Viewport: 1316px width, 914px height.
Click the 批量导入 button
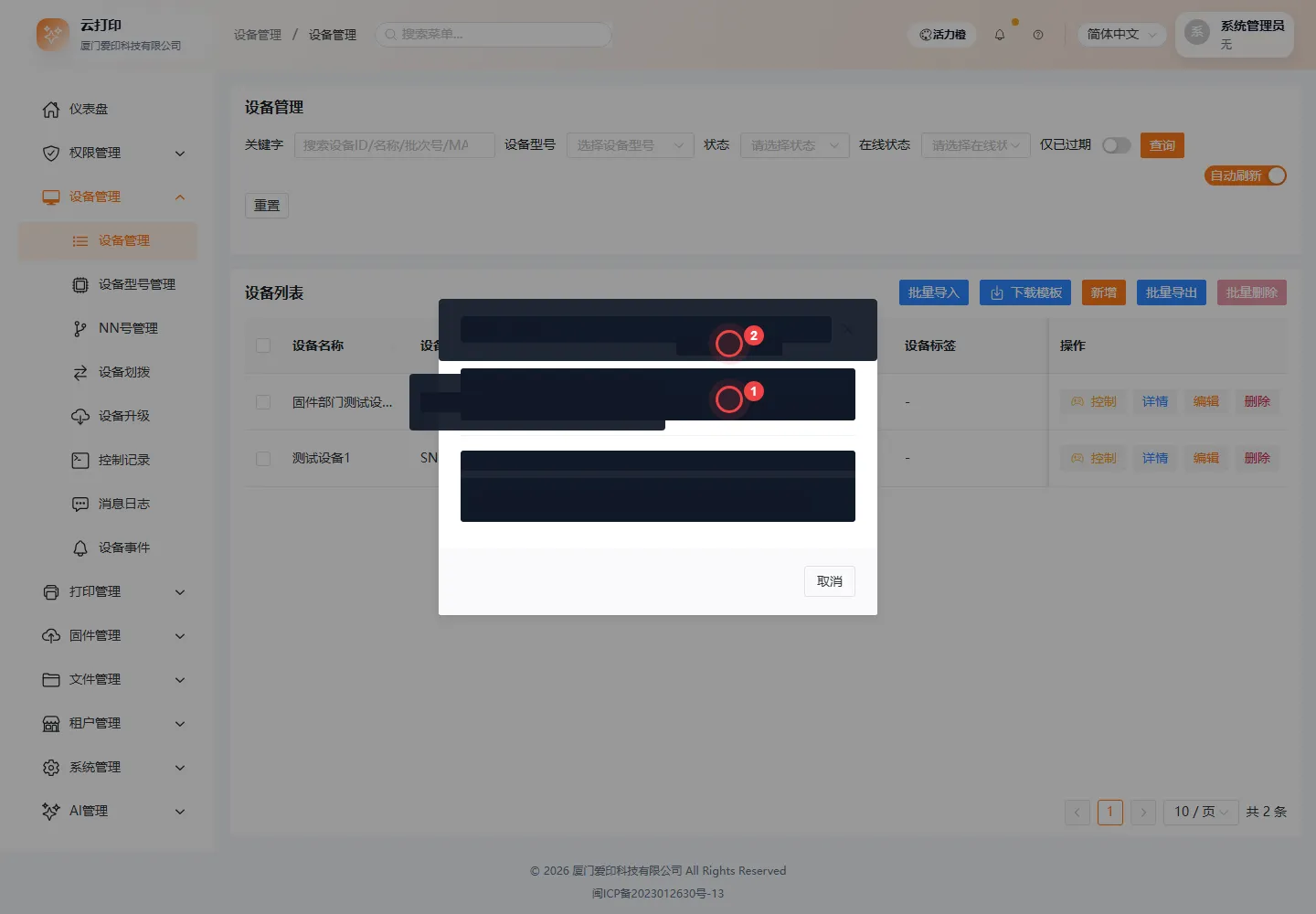pyautogui.click(x=934, y=292)
